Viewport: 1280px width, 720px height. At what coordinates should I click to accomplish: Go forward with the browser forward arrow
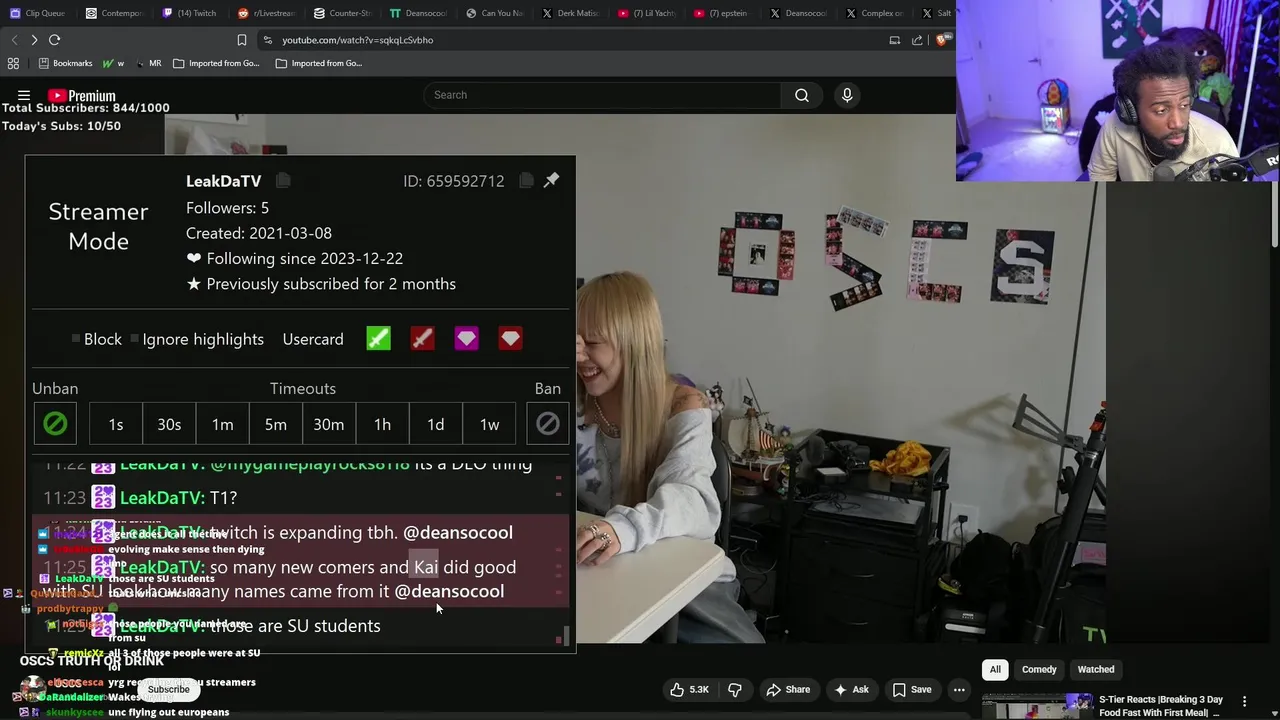click(34, 40)
